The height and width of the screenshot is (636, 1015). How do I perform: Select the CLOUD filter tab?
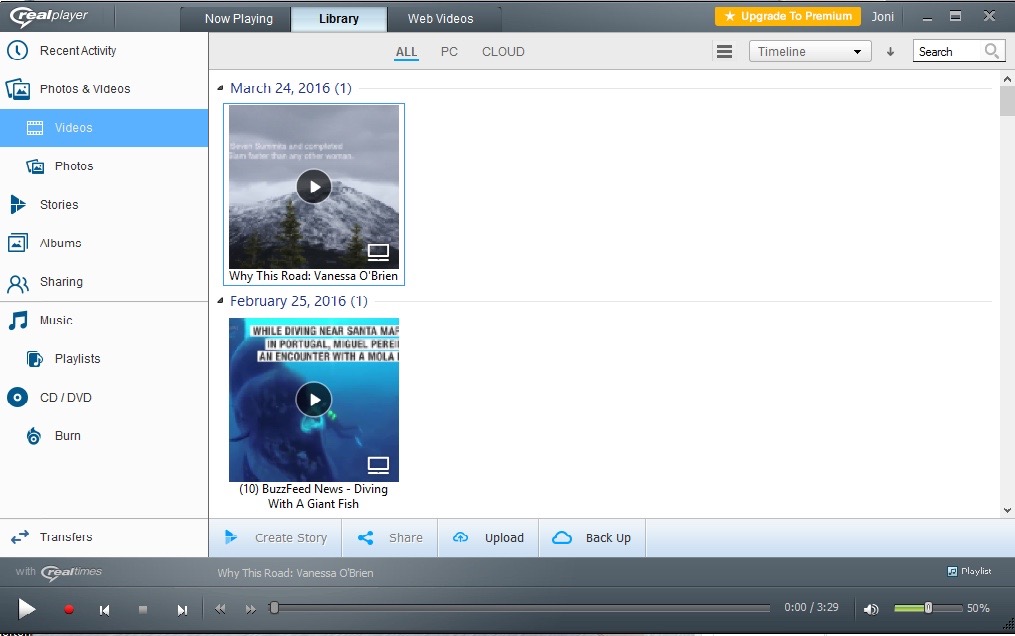[503, 52]
